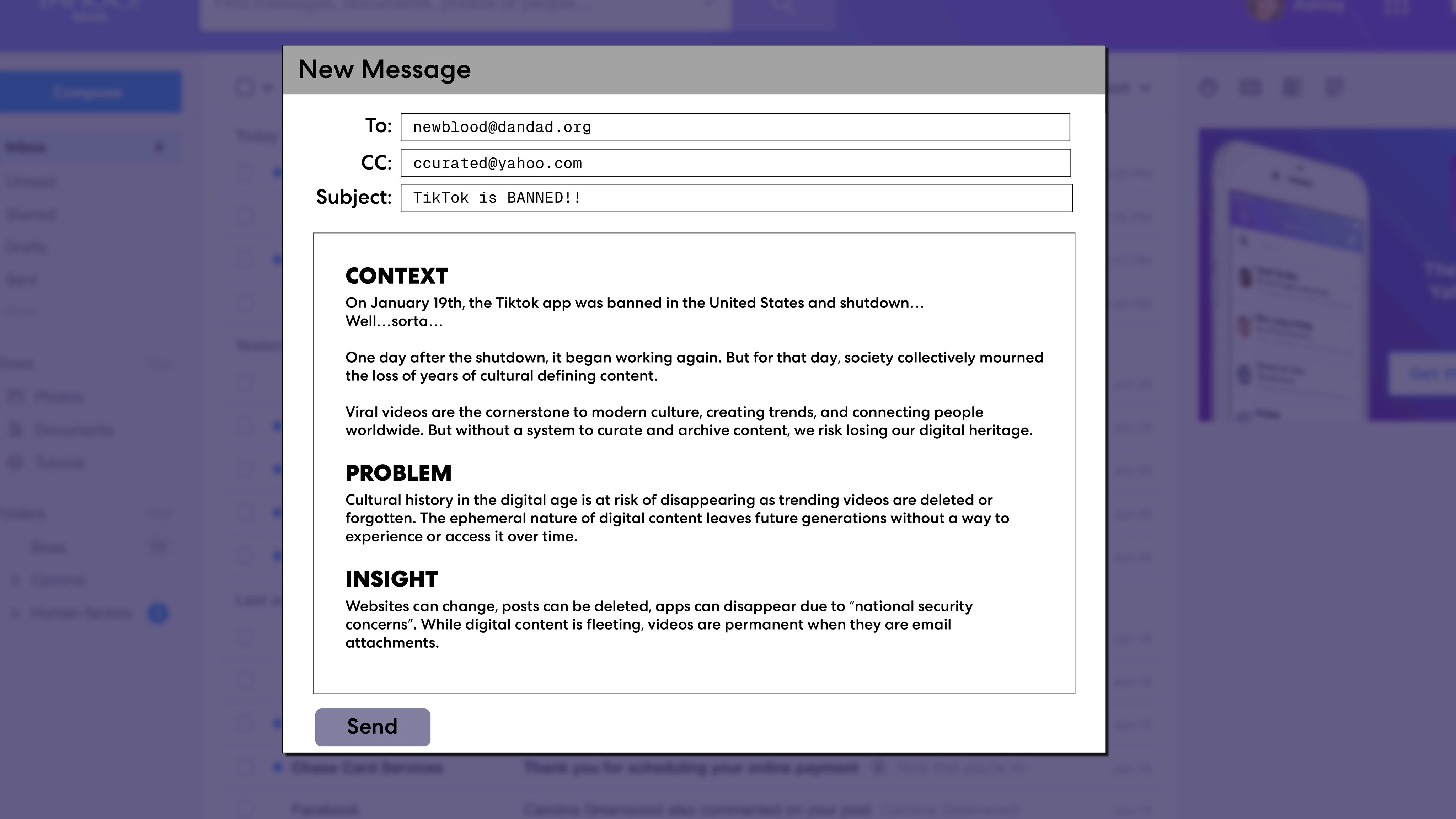
Task: Tick the checkbox of Chase Card Services email
Action: point(245,767)
